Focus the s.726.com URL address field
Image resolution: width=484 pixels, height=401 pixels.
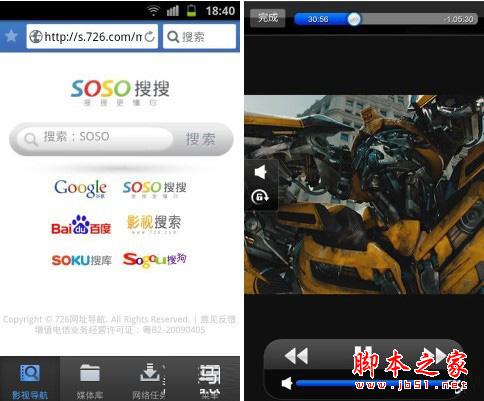point(92,36)
